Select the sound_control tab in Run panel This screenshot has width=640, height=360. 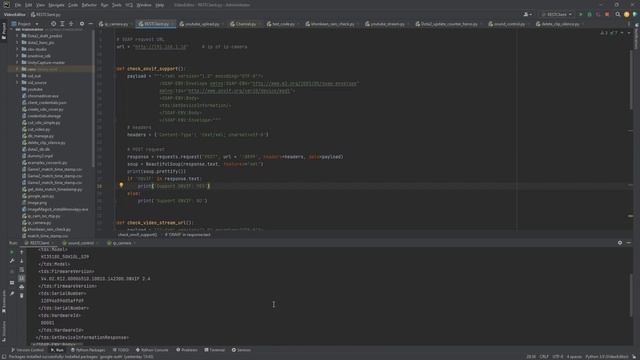click(80, 243)
